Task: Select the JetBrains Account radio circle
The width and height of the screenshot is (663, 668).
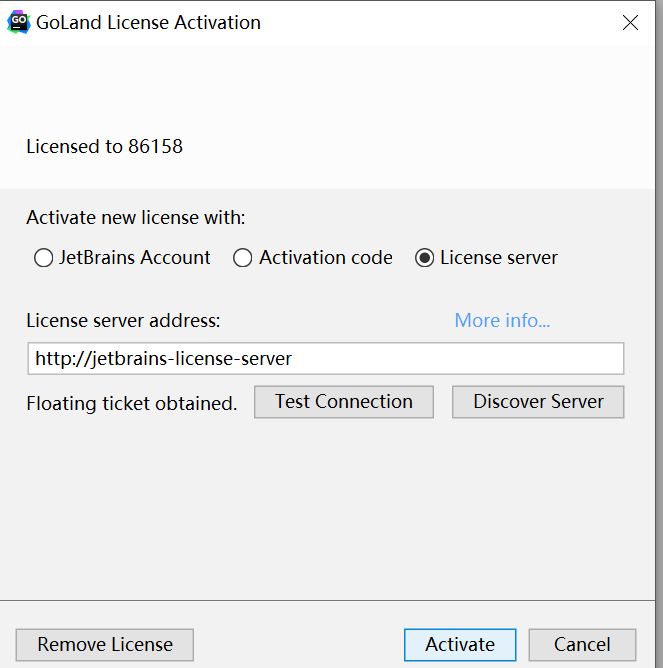Action: pyautogui.click(x=43, y=258)
